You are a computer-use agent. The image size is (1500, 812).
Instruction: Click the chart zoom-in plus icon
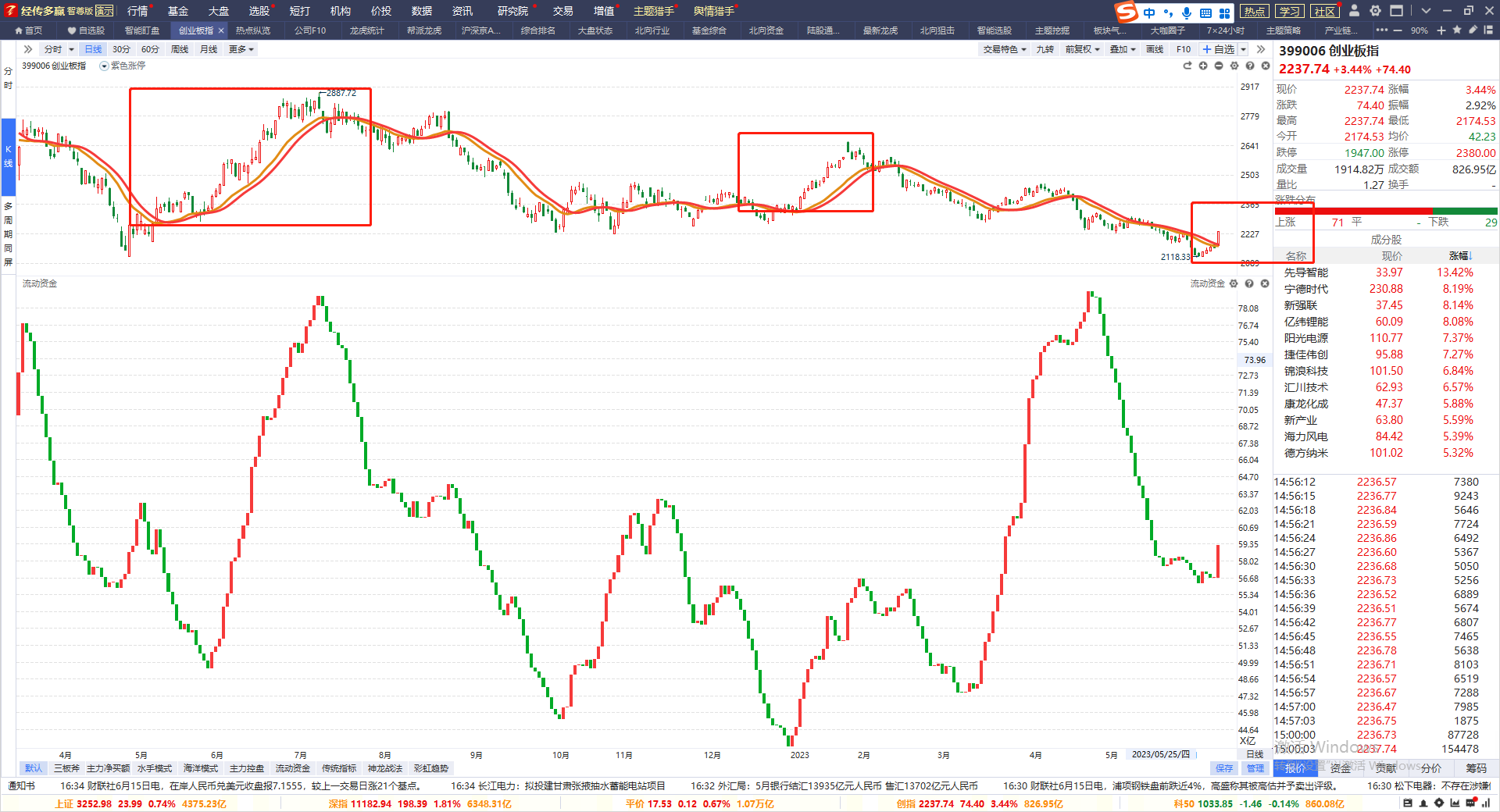point(1203,66)
